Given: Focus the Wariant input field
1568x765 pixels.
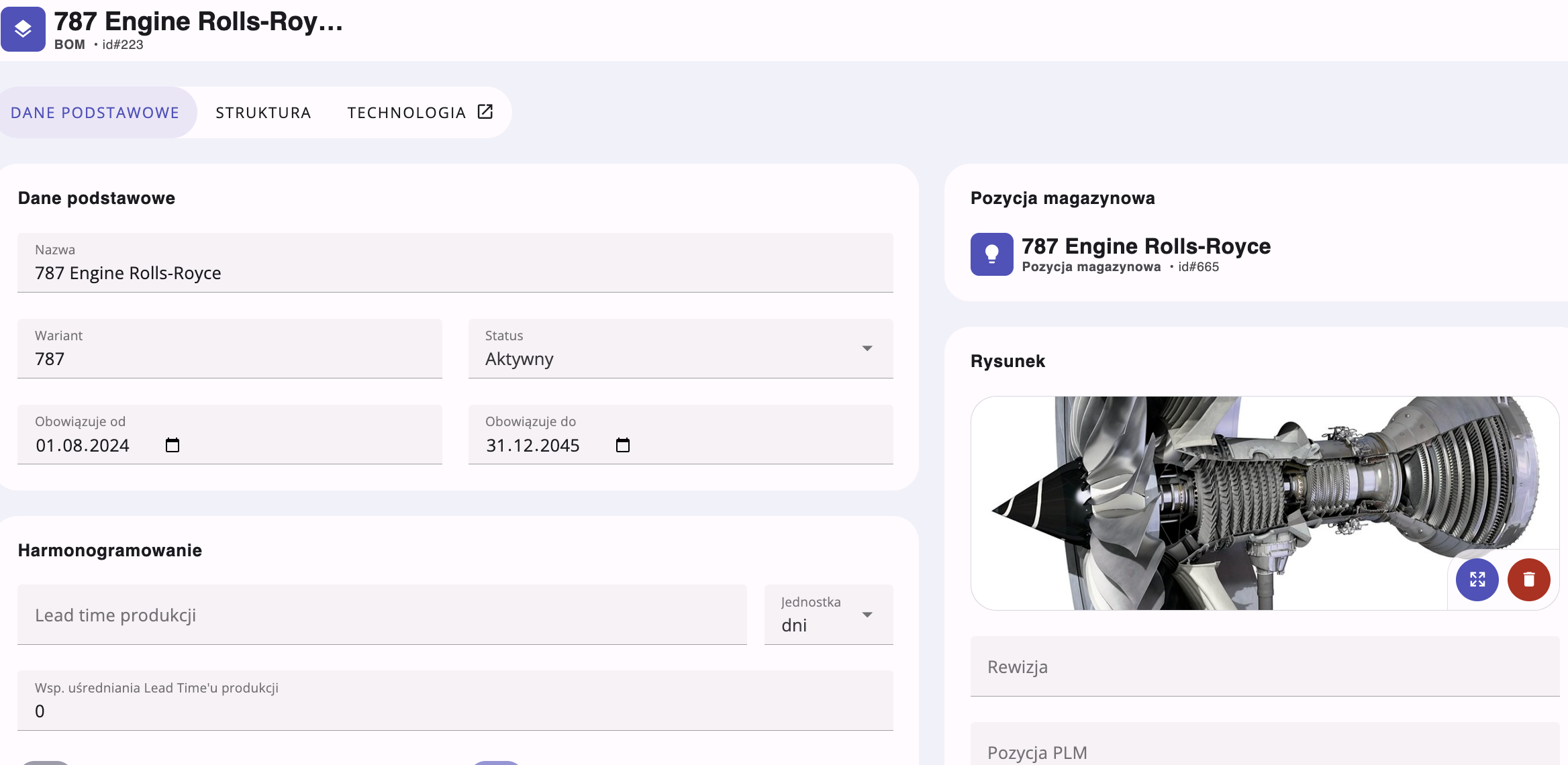Looking at the screenshot, I should pos(230,358).
